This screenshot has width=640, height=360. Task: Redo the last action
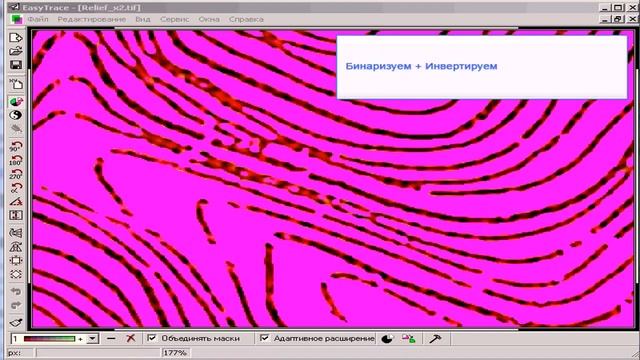click(x=16, y=305)
